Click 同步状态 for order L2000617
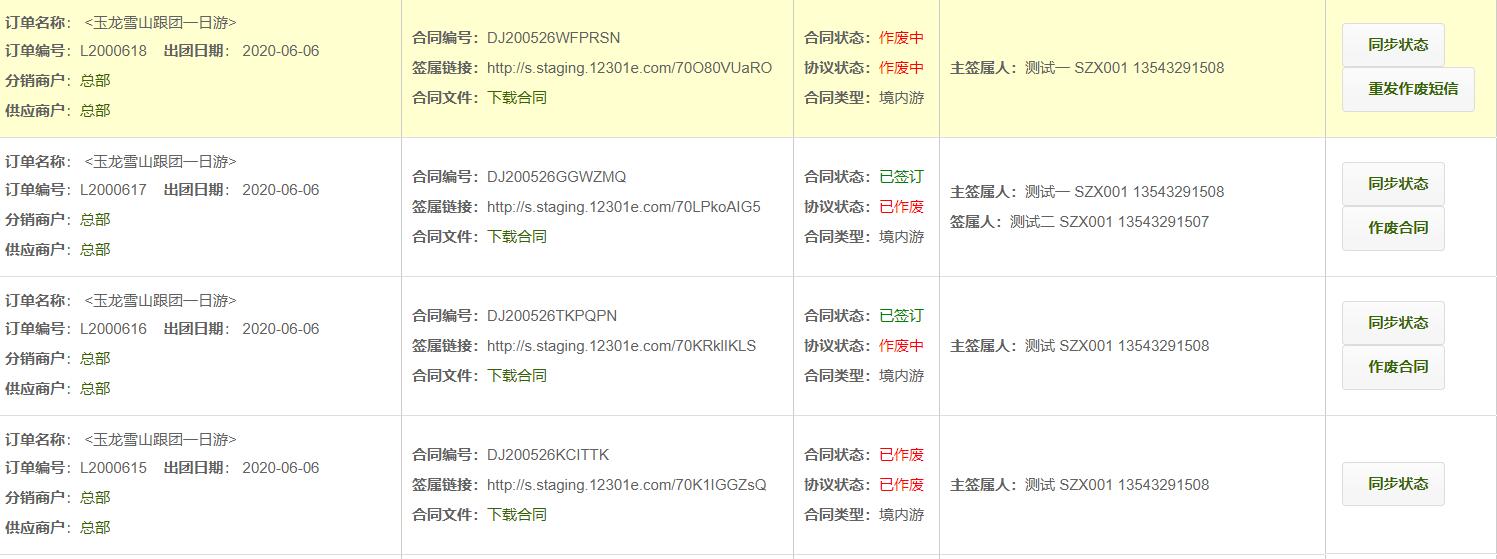The width and height of the screenshot is (1497, 559). click(1392, 184)
